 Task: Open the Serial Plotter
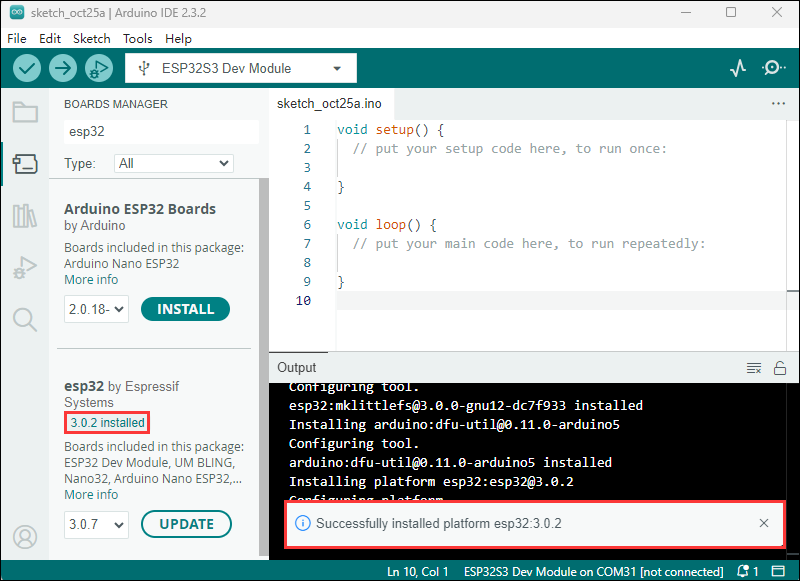[738, 68]
